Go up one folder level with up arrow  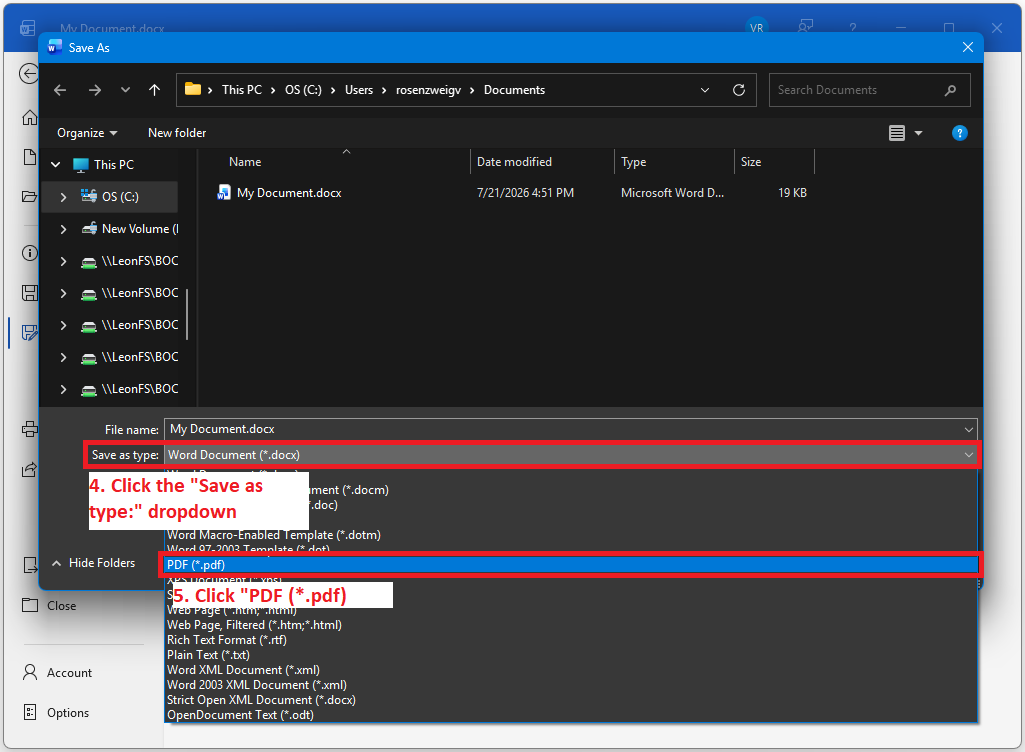pos(154,90)
